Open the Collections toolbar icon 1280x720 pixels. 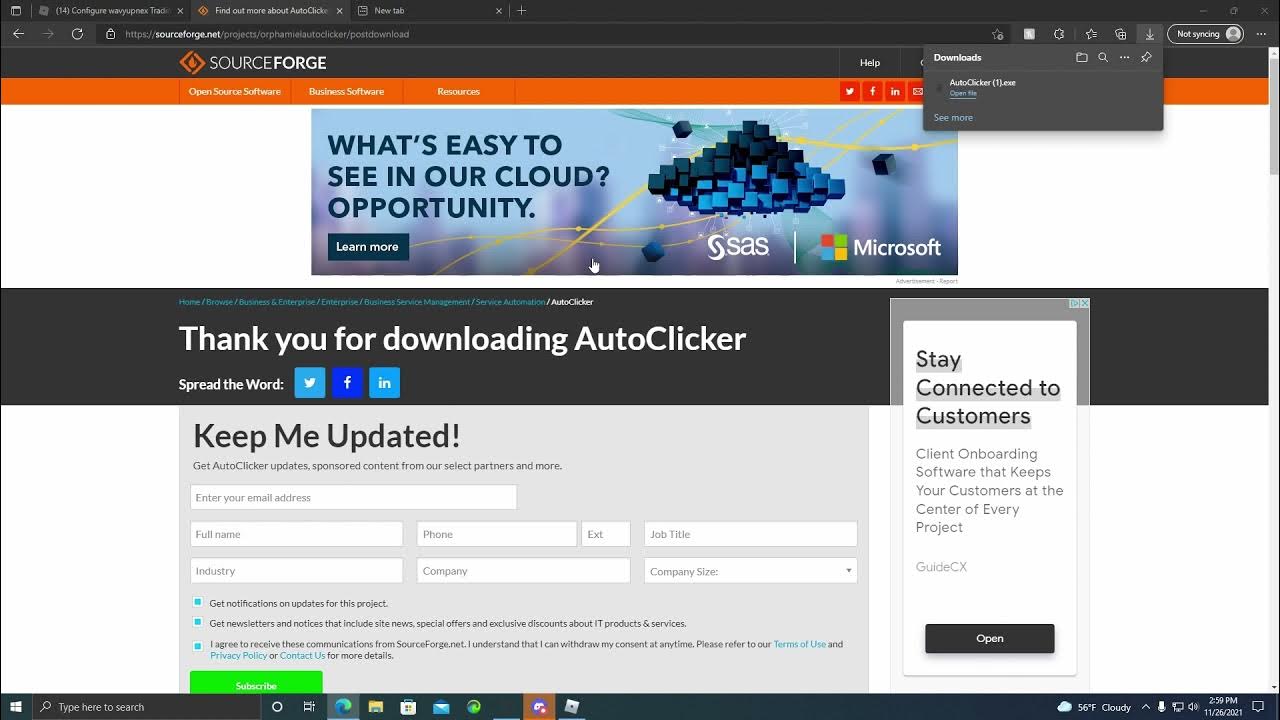(x=1120, y=34)
